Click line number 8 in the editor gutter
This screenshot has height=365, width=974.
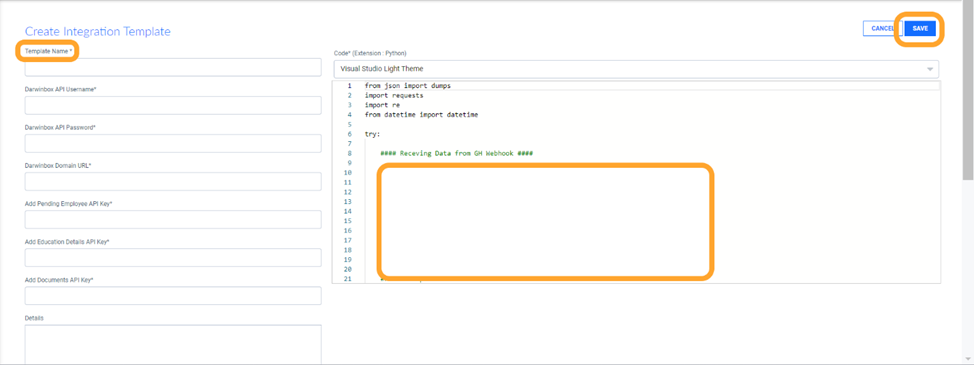(x=349, y=153)
